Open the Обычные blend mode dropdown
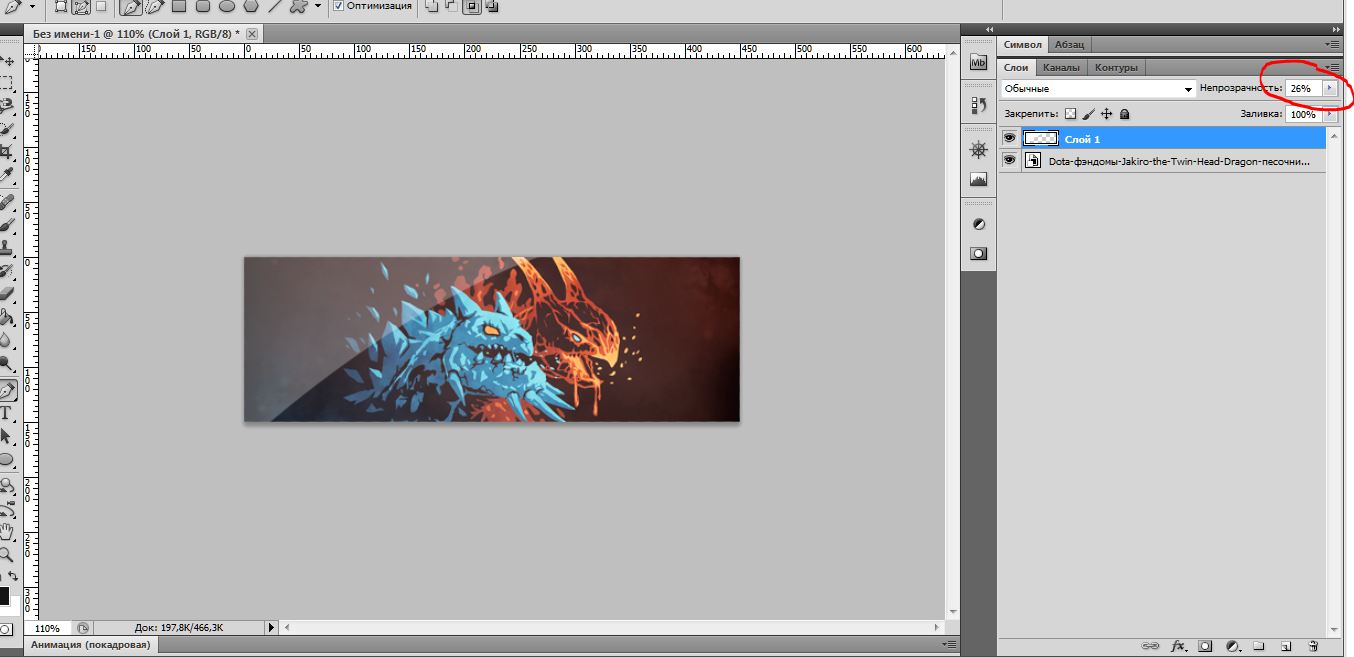 pyautogui.click(x=1099, y=89)
